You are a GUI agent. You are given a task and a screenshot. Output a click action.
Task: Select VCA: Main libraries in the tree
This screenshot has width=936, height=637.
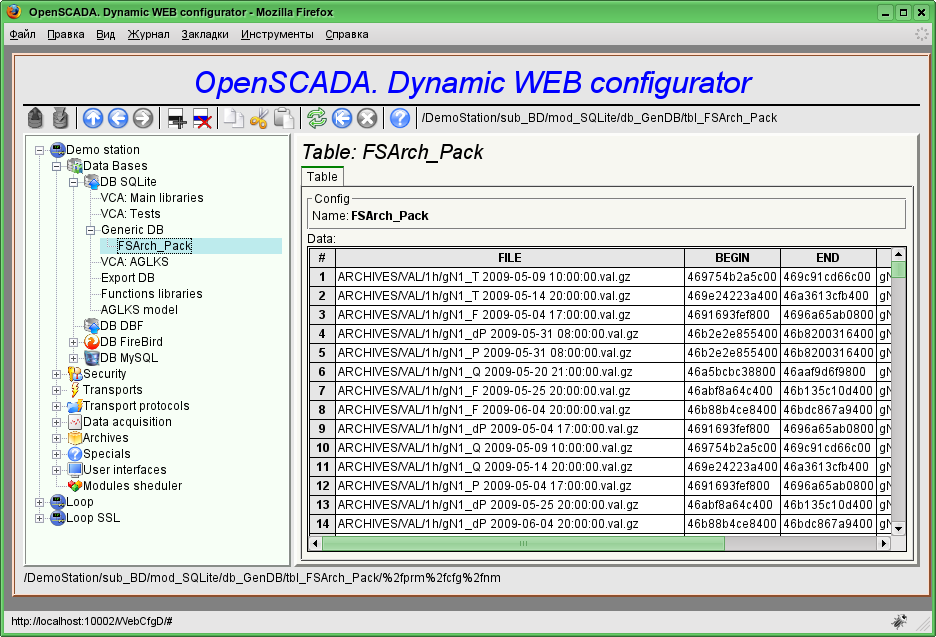pyautogui.click(x=152, y=198)
